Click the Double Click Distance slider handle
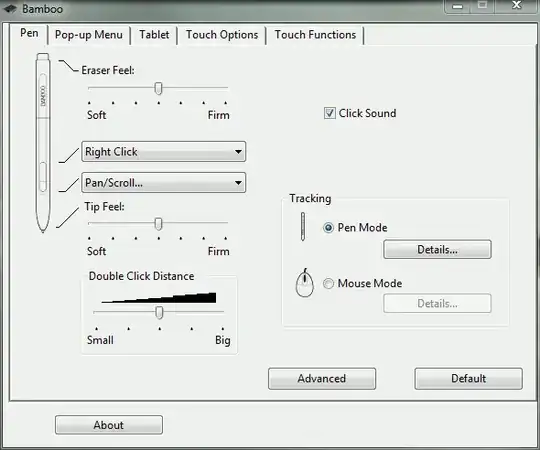The image size is (540, 450). tap(159, 313)
